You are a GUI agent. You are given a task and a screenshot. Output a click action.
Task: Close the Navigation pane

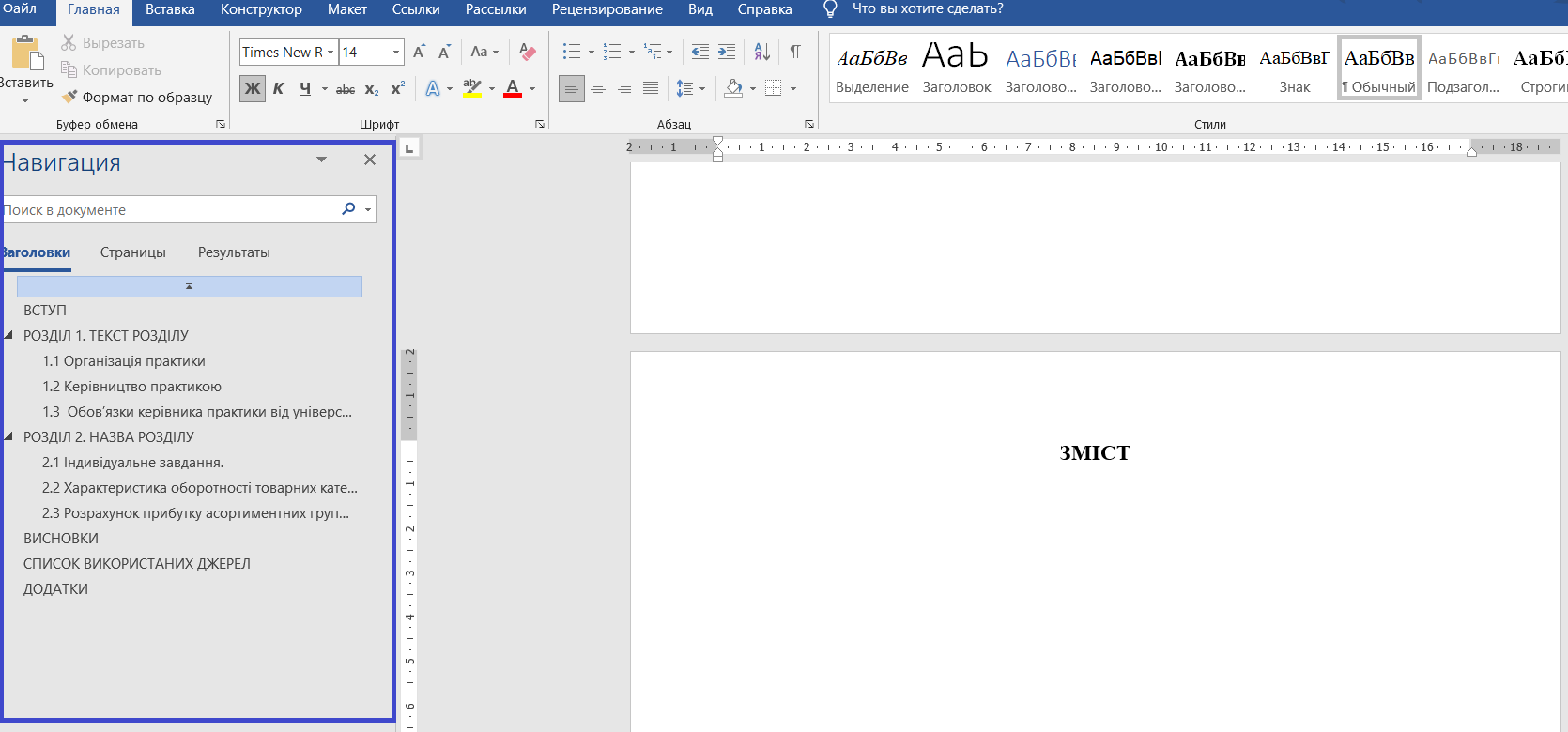click(370, 160)
